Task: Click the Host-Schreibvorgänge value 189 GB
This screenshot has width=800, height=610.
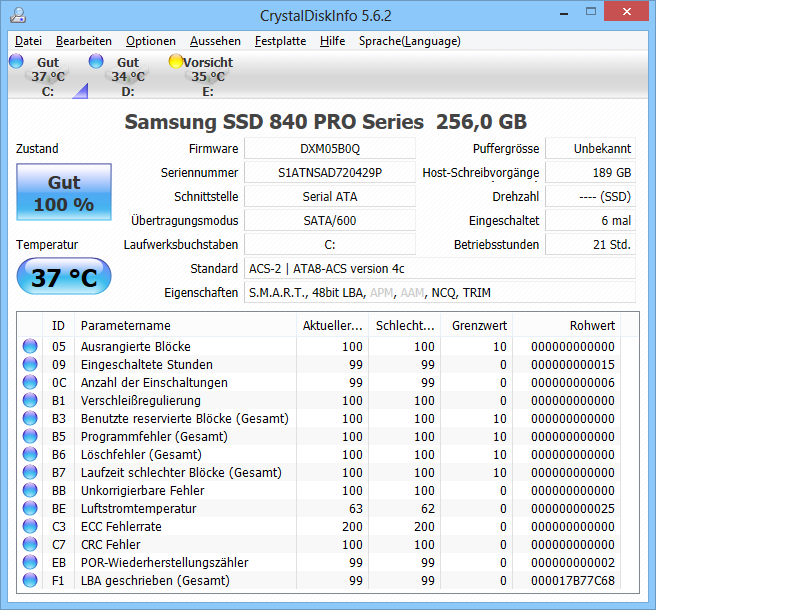Action: click(590, 172)
